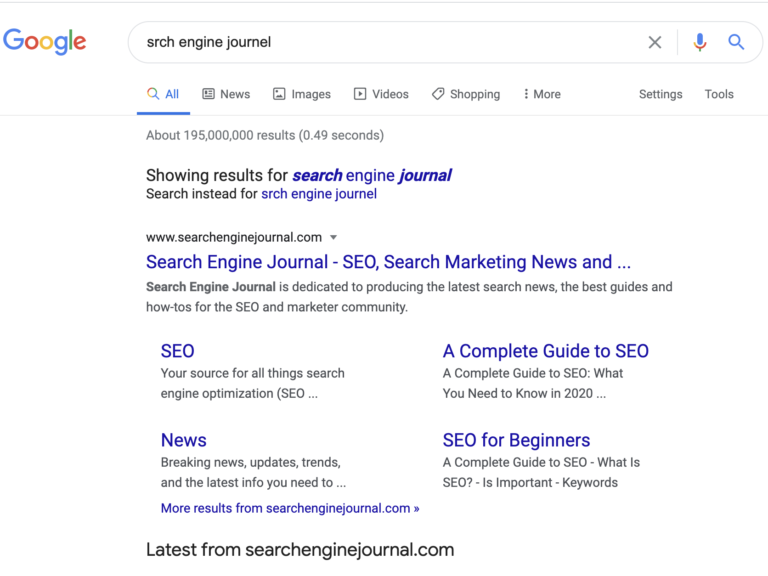Go to the Videos tab
This screenshot has height=576, width=768.
point(381,94)
